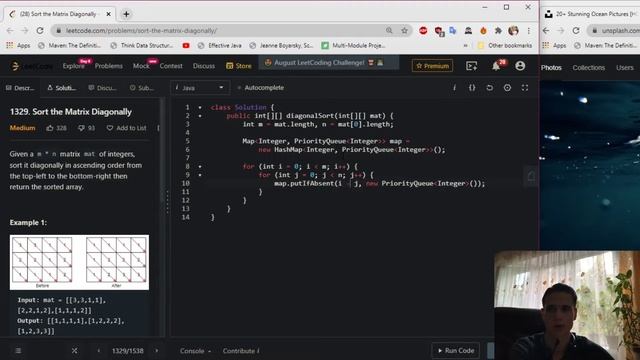This screenshot has height=360, width=640.
Task: Select Users tab in Unsplash window
Action: click(624, 68)
